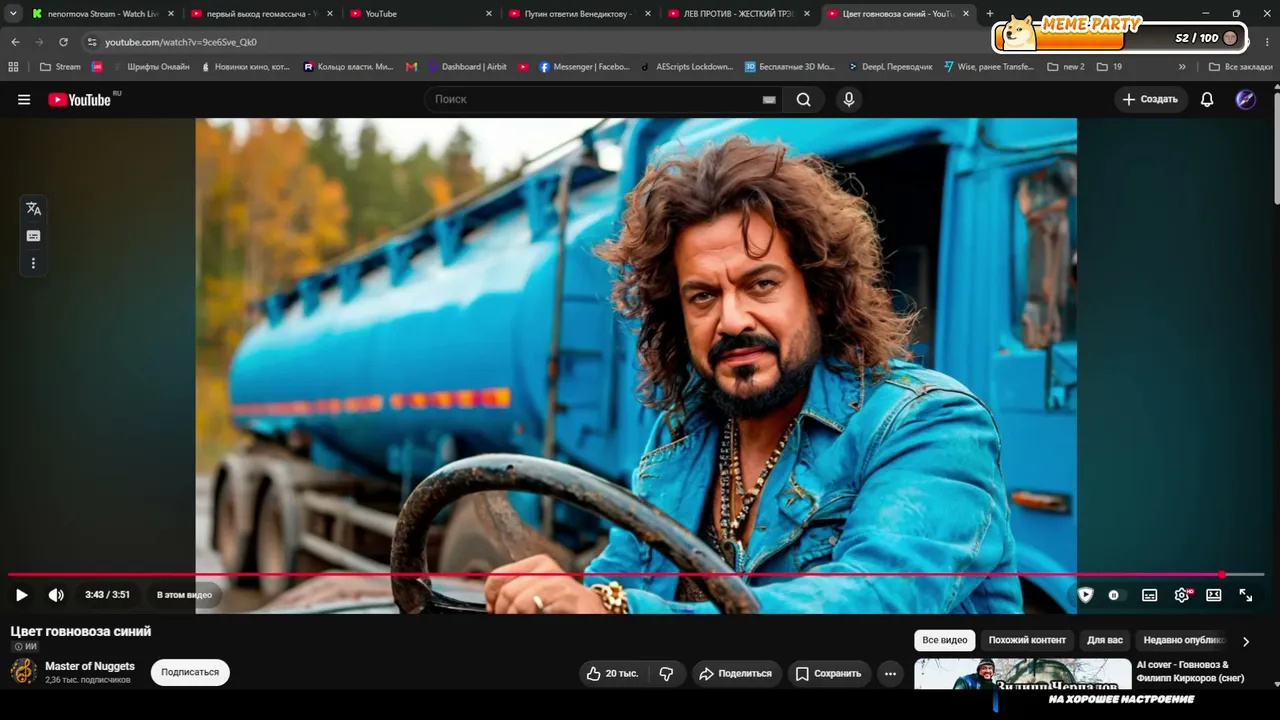Open the on-screen keyboard in search box
This screenshot has height=720, width=1280.
point(769,100)
